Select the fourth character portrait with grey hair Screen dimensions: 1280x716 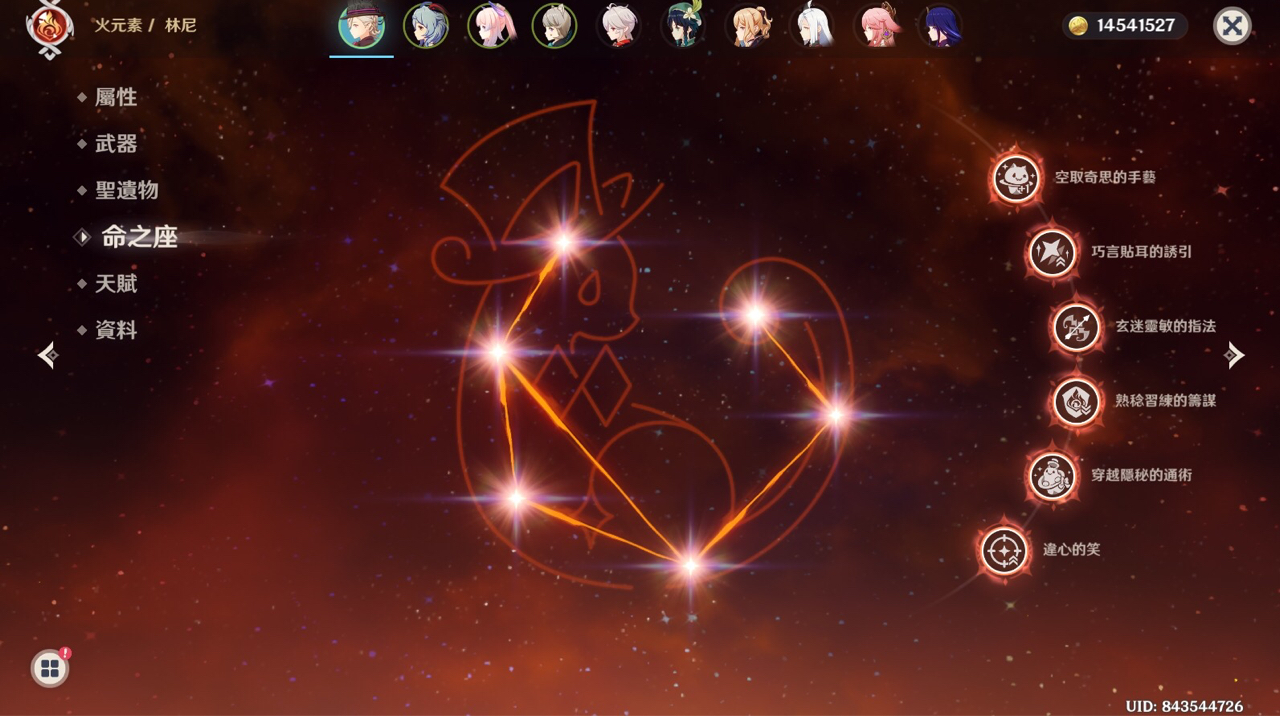554,26
